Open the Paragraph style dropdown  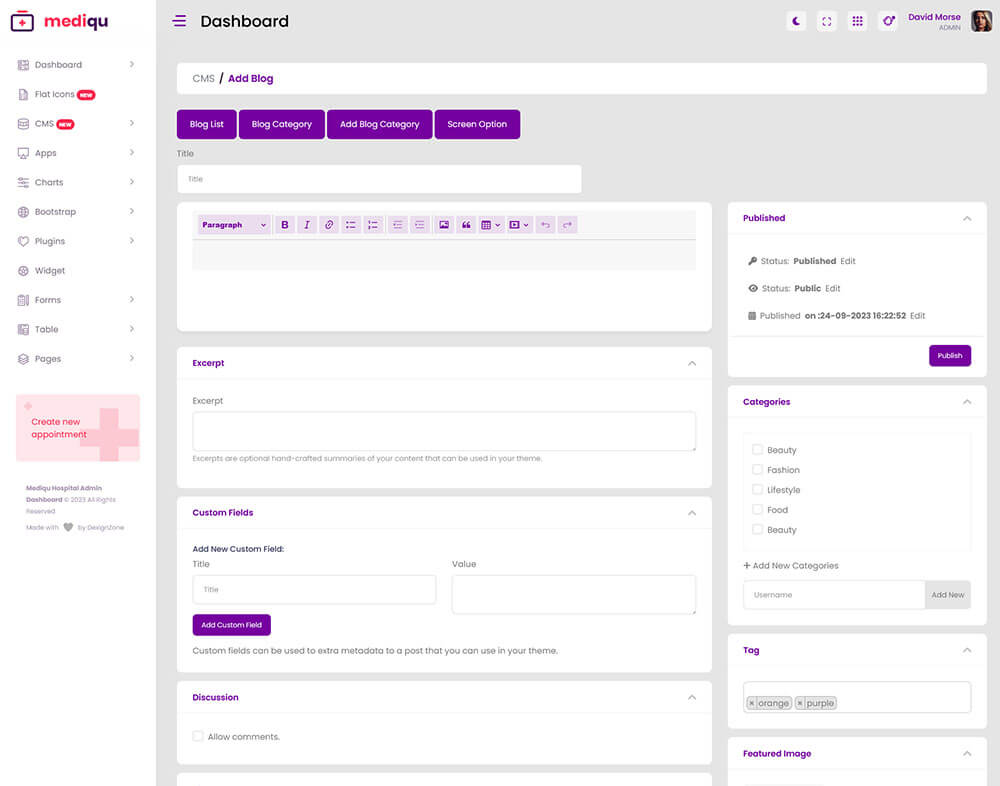(x=234, y=225)
